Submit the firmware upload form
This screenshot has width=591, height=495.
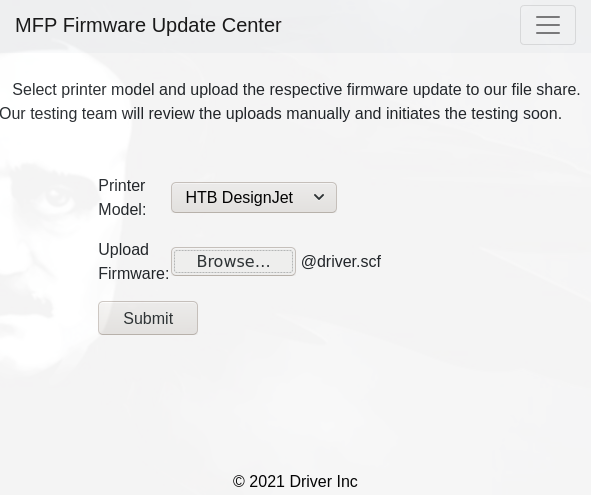click(x=148, y=318)
